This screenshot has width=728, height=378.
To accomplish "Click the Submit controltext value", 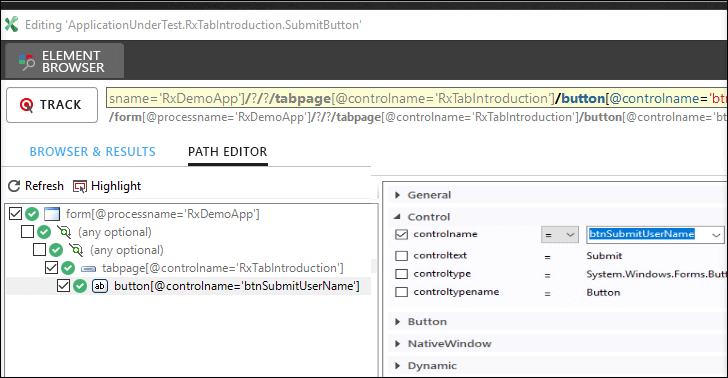I will pyautogui.click(x=604, y=256).
